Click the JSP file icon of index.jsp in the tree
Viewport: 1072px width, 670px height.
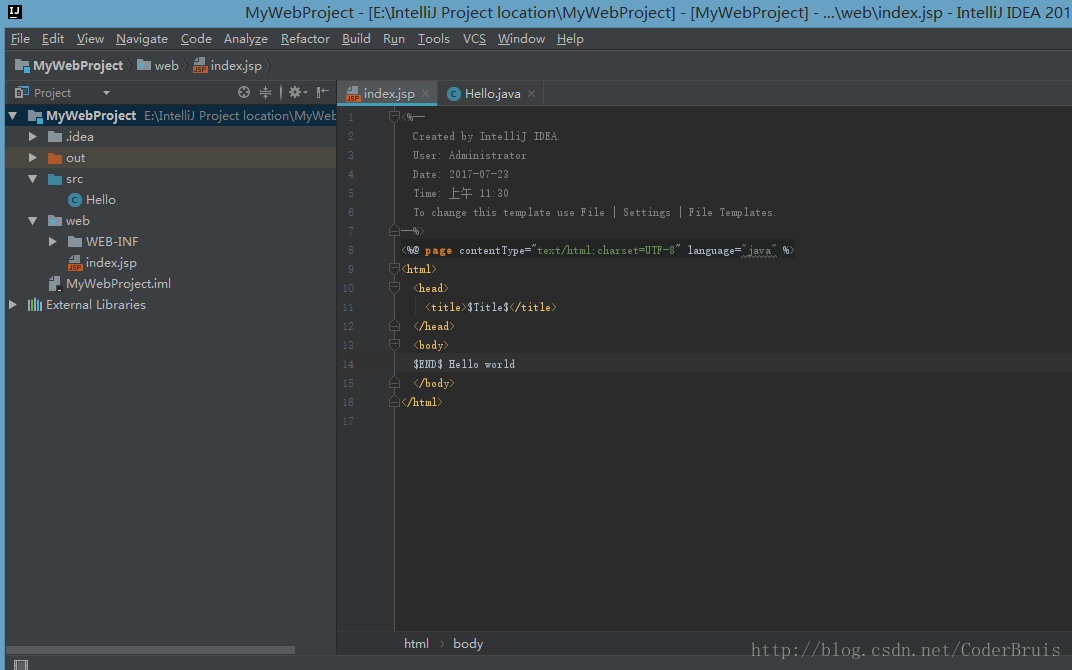pos(75,263)
